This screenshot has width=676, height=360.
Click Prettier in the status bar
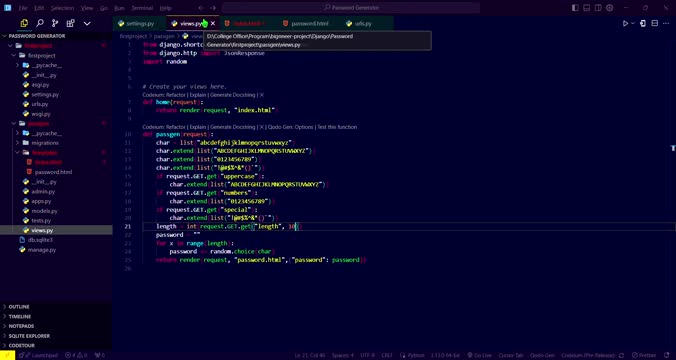(644, 355)
